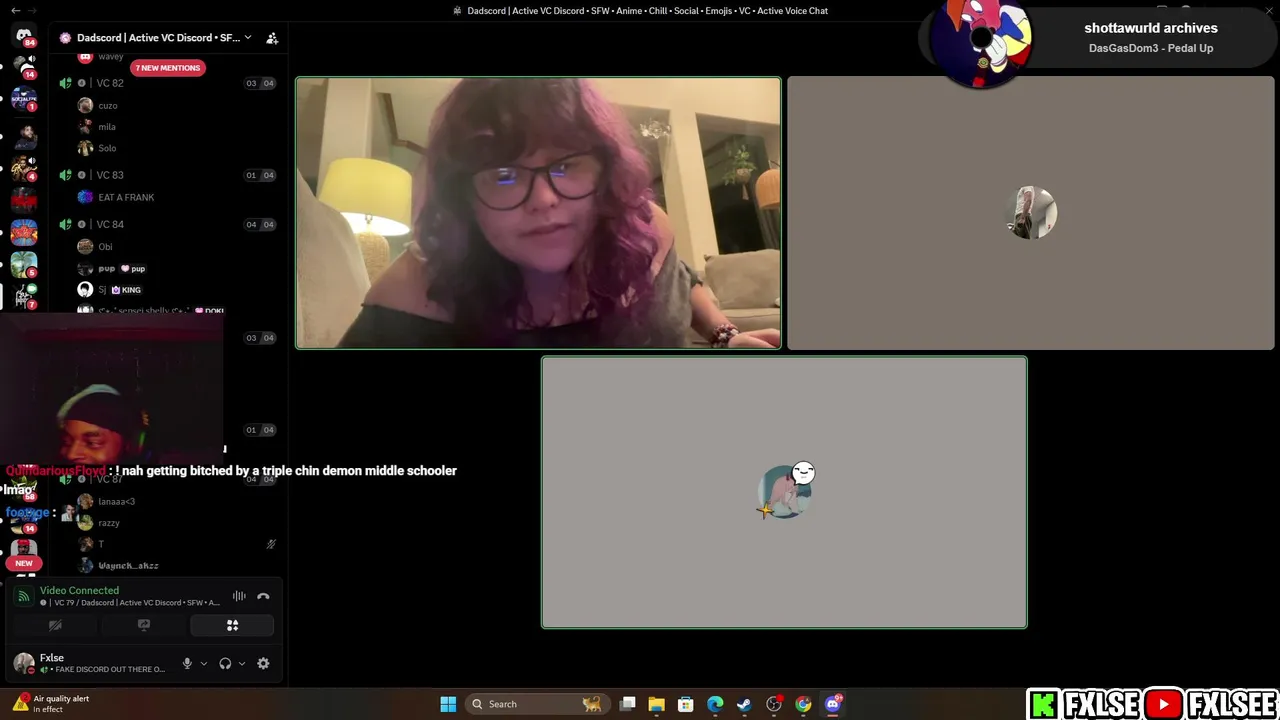Join voice channel VC 82

pyautogui.click(x=110, y=83)
